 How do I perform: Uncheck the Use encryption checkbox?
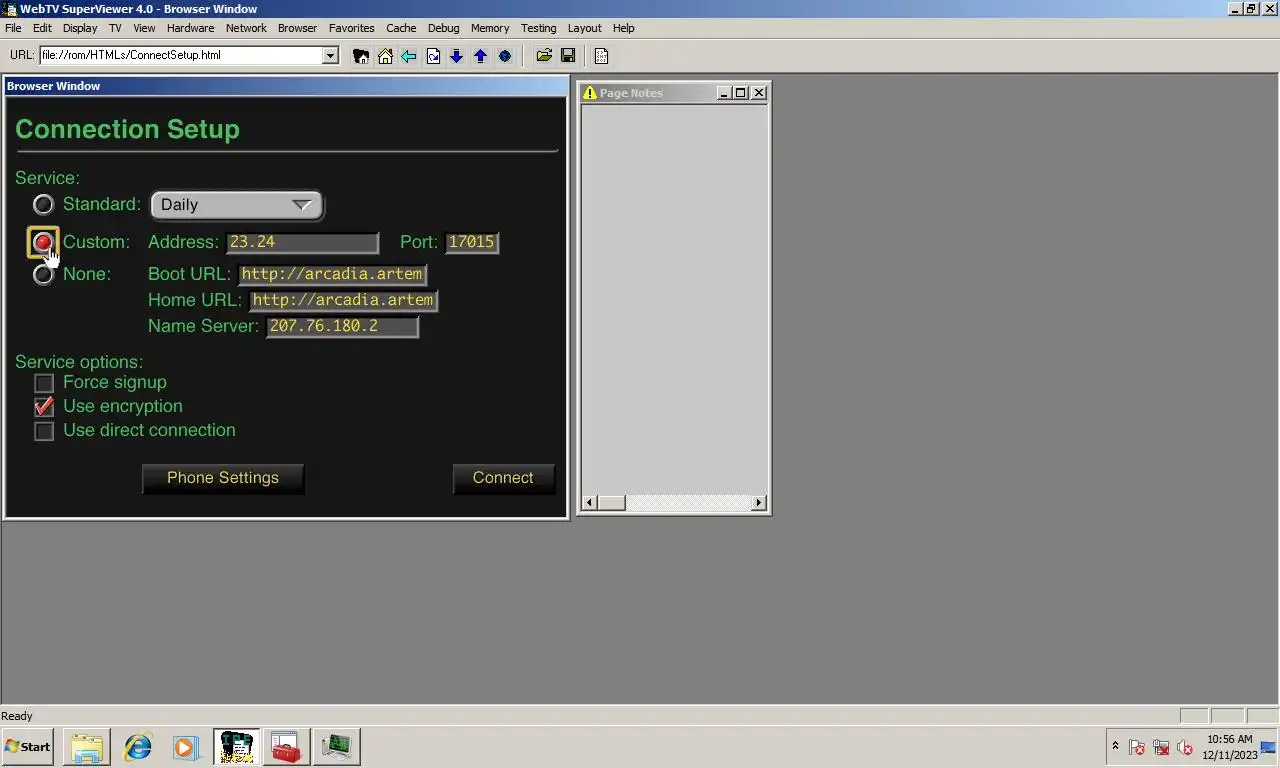44,407
